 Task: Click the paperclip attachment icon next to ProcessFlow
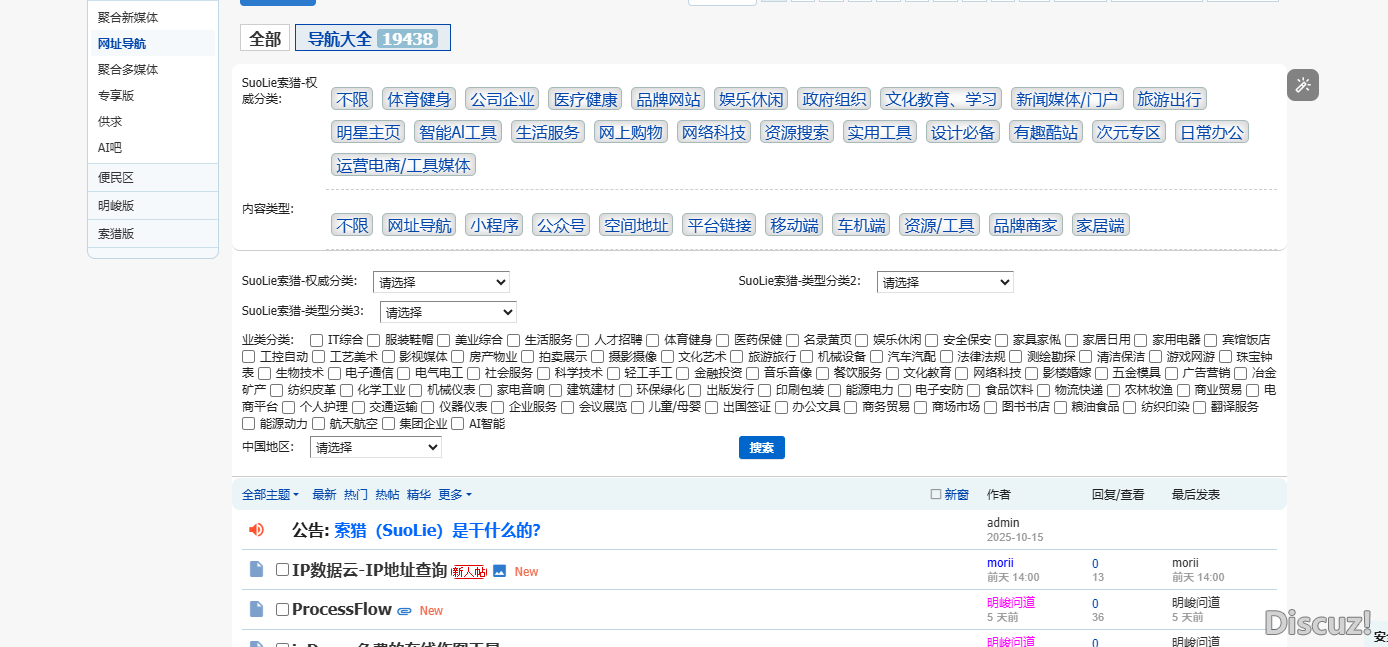pyautogui.click(x=405, y=610)
